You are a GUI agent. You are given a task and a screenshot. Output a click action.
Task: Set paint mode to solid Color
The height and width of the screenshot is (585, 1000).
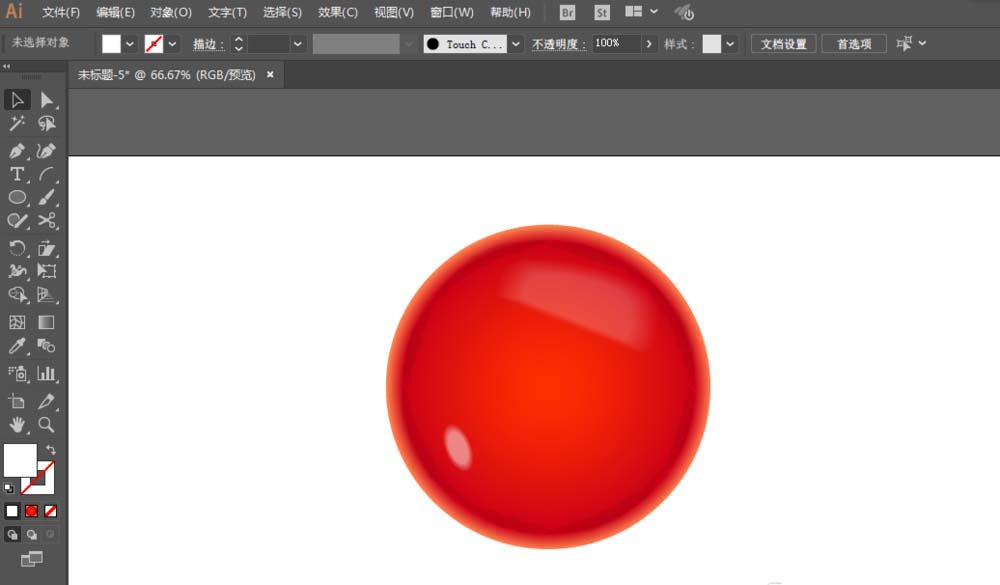point(12,511)
